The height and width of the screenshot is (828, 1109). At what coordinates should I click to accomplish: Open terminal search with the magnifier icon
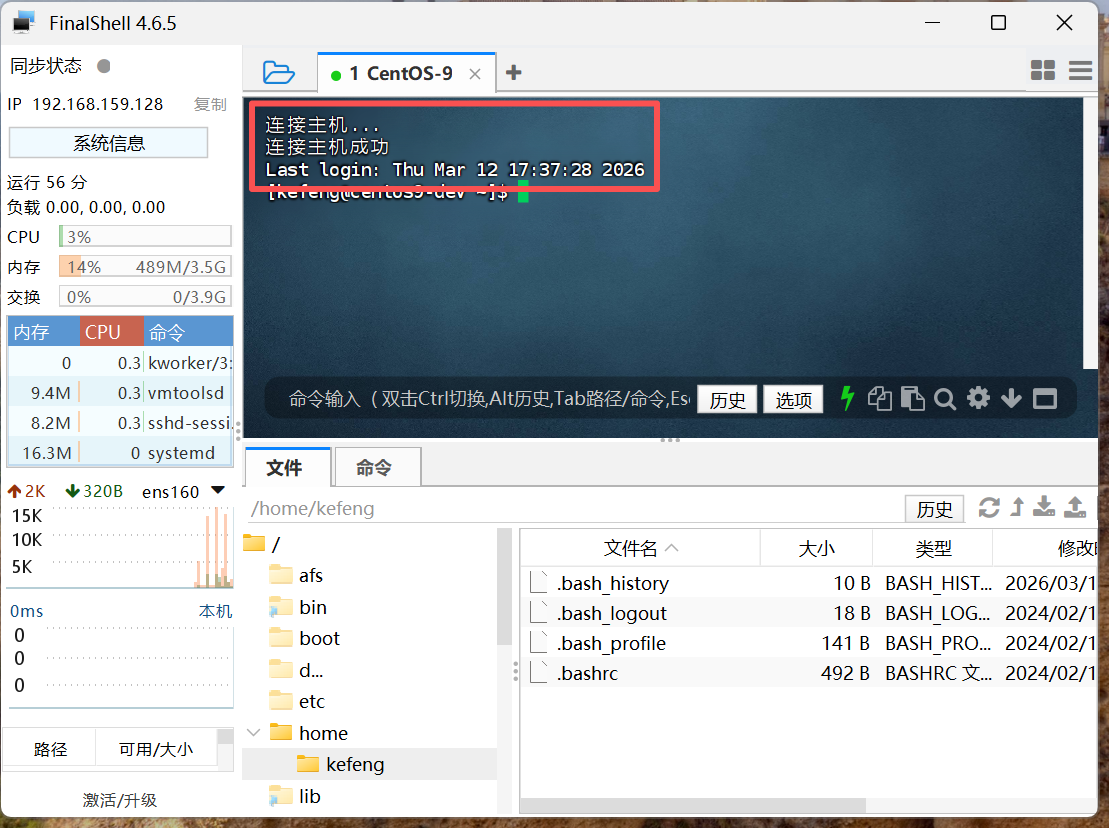tap(945, 400)
